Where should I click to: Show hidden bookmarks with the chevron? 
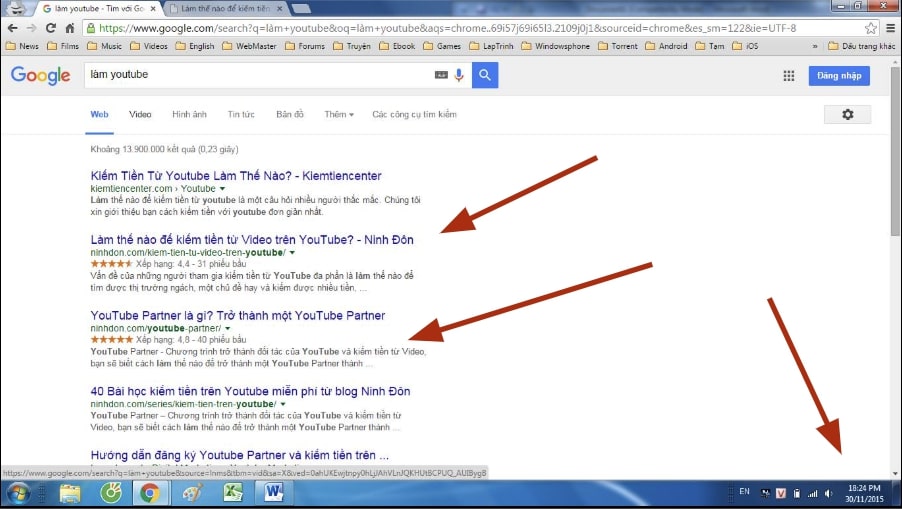pos(815,46)
